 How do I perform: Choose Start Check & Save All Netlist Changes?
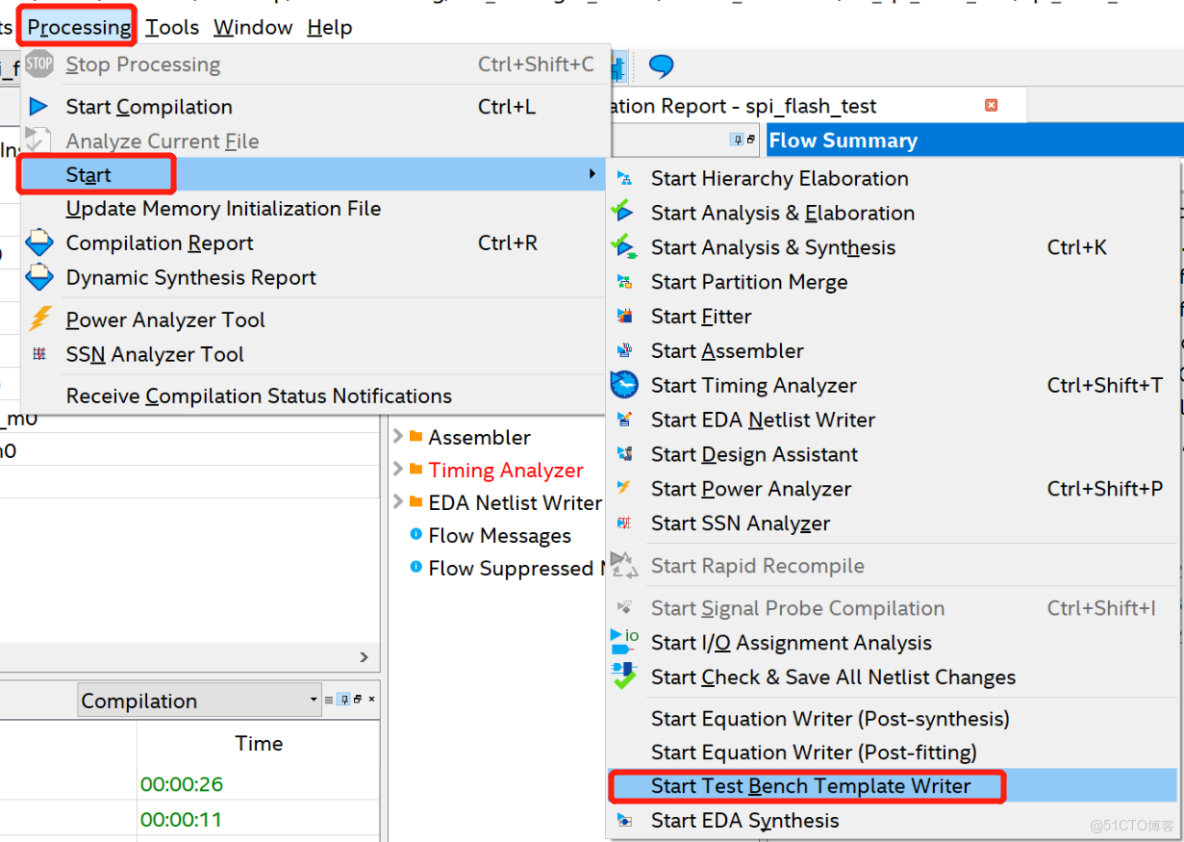[x=893, y=677]
